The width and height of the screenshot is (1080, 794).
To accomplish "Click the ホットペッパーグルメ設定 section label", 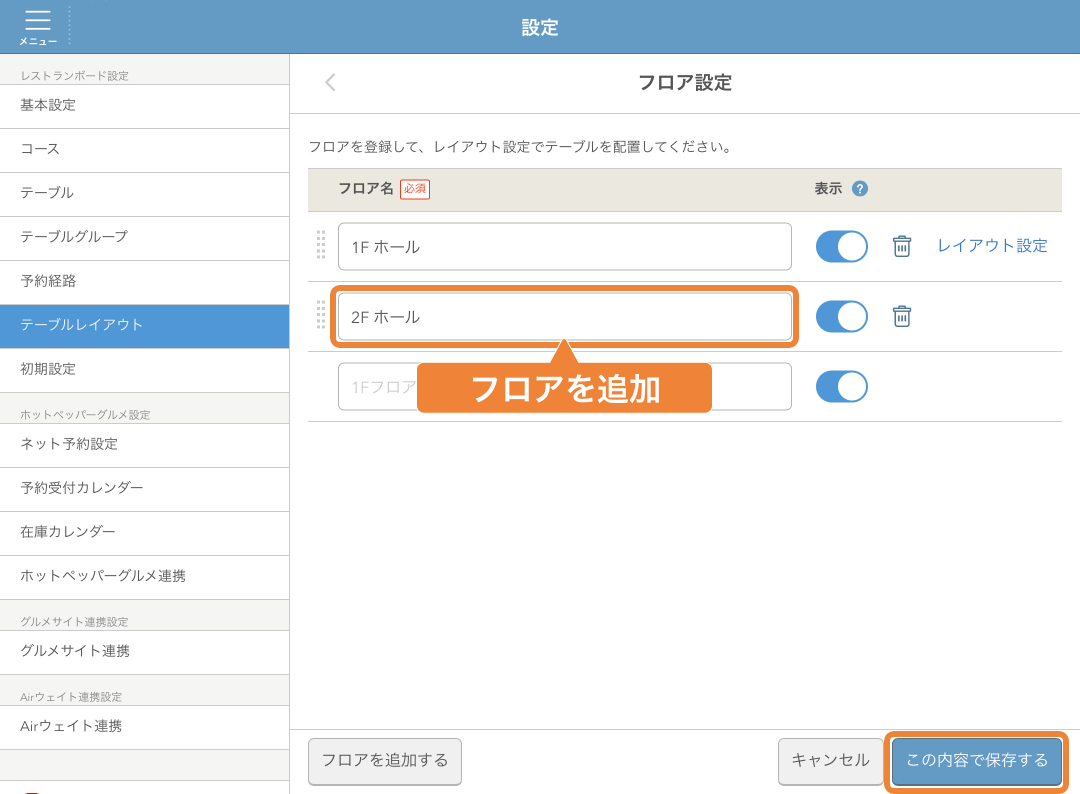I will [85, 415].
